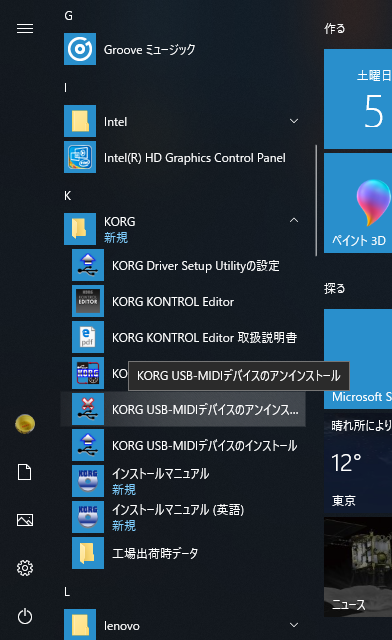The width and height of the screenshot is (392, 640).
Task: Launch KORG KONTROL Editor entry text
Action: (173, 302)
